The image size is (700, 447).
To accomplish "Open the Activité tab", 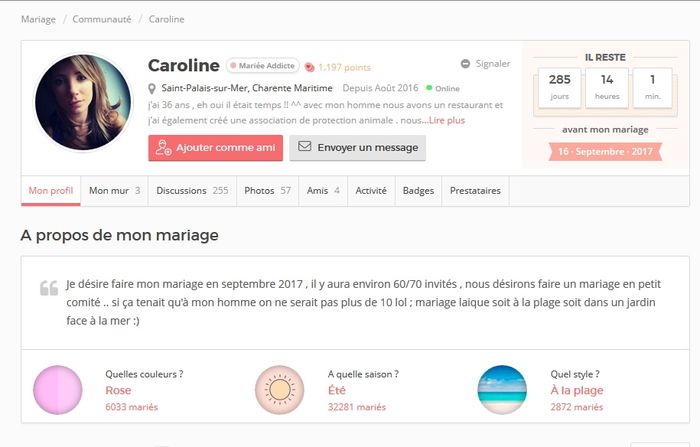I will (371, 190).
